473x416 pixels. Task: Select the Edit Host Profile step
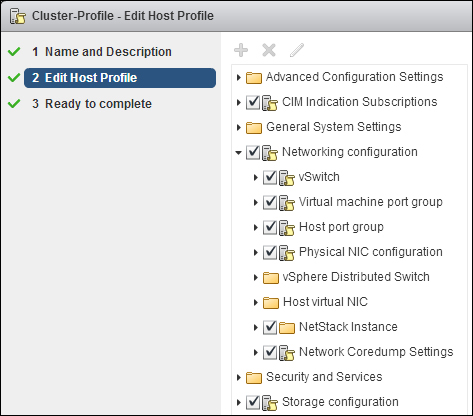(x=120, y=78)
